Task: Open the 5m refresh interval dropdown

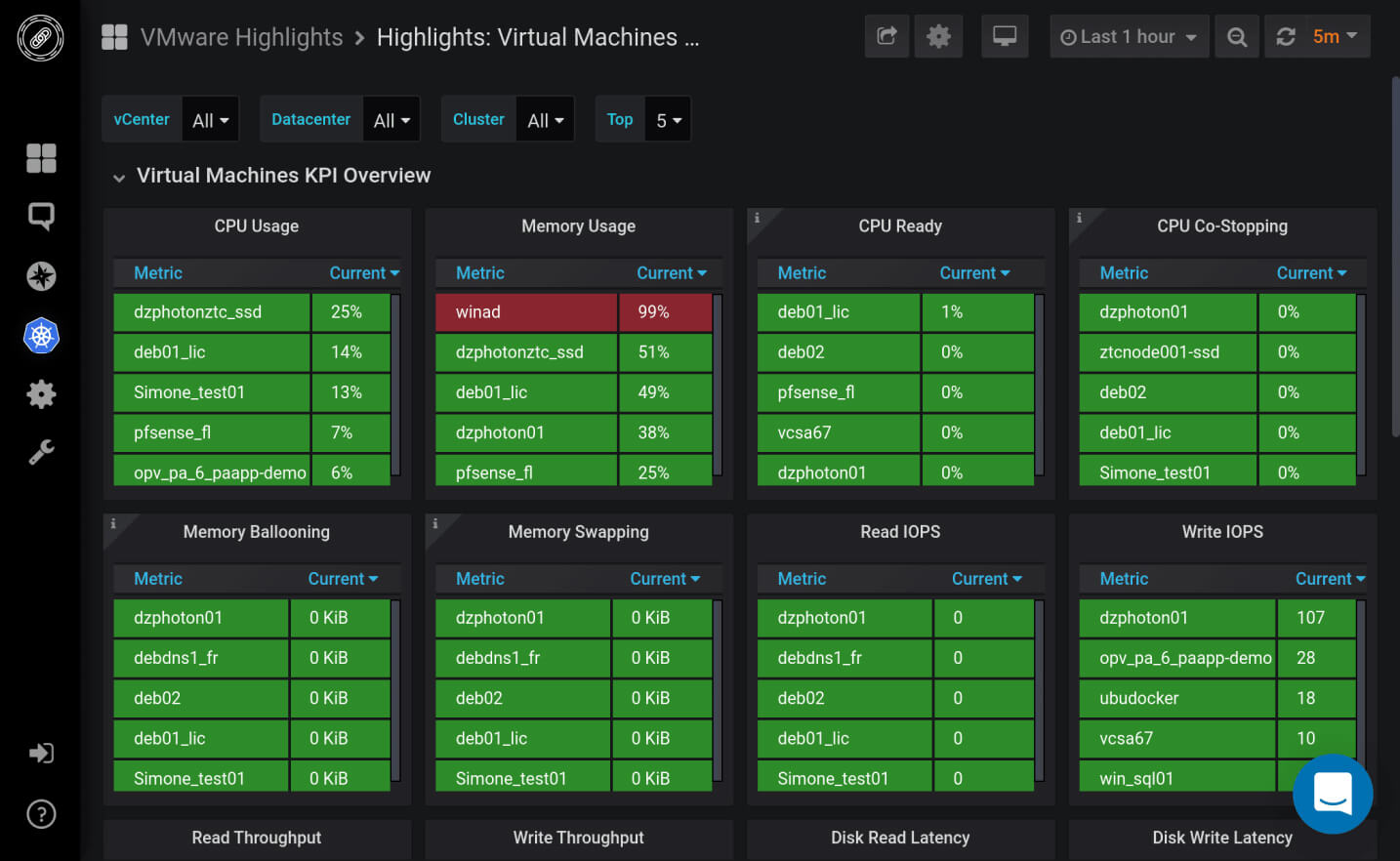Action: (1335, 36)
